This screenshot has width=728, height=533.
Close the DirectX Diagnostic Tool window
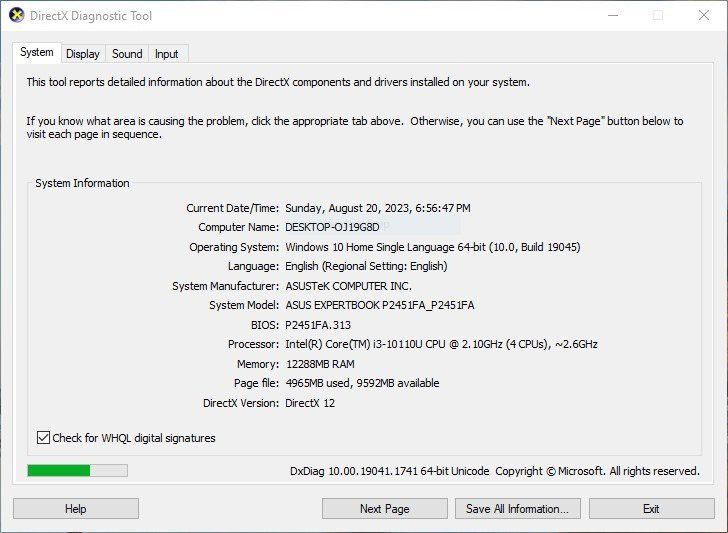(704, 15)
